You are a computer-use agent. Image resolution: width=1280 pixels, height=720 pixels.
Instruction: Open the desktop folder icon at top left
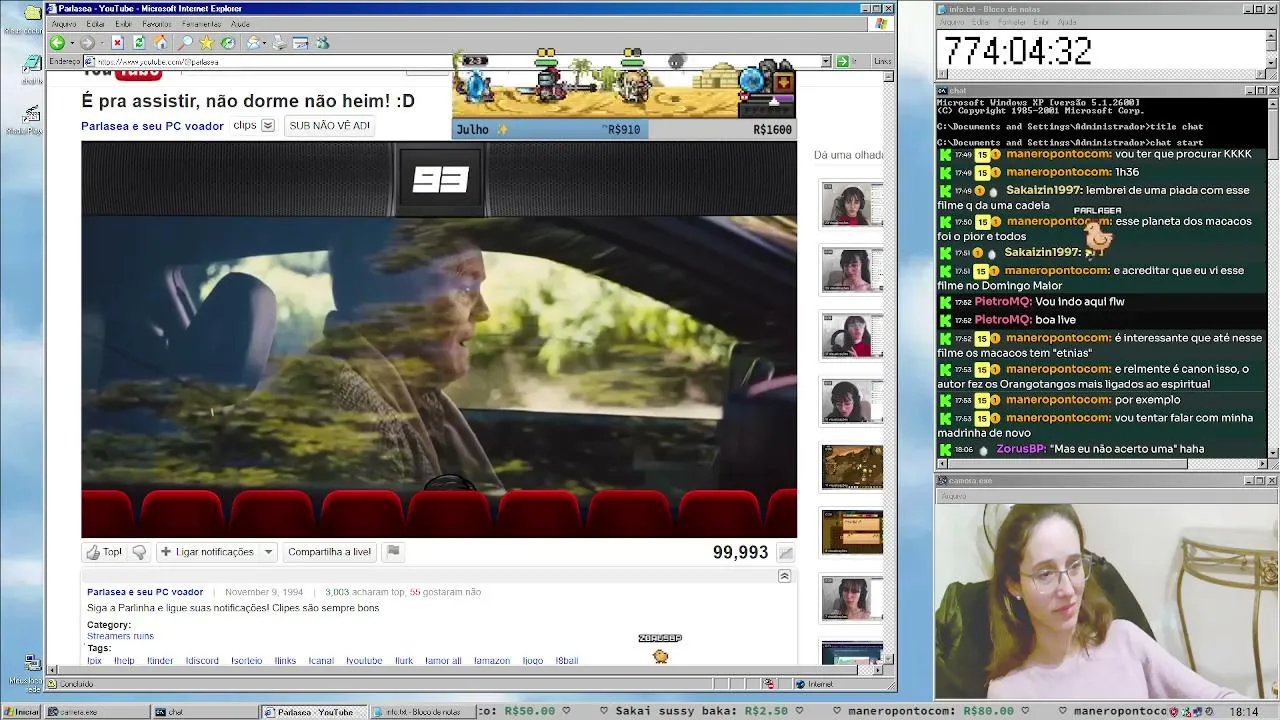click(x=31, y=13)
